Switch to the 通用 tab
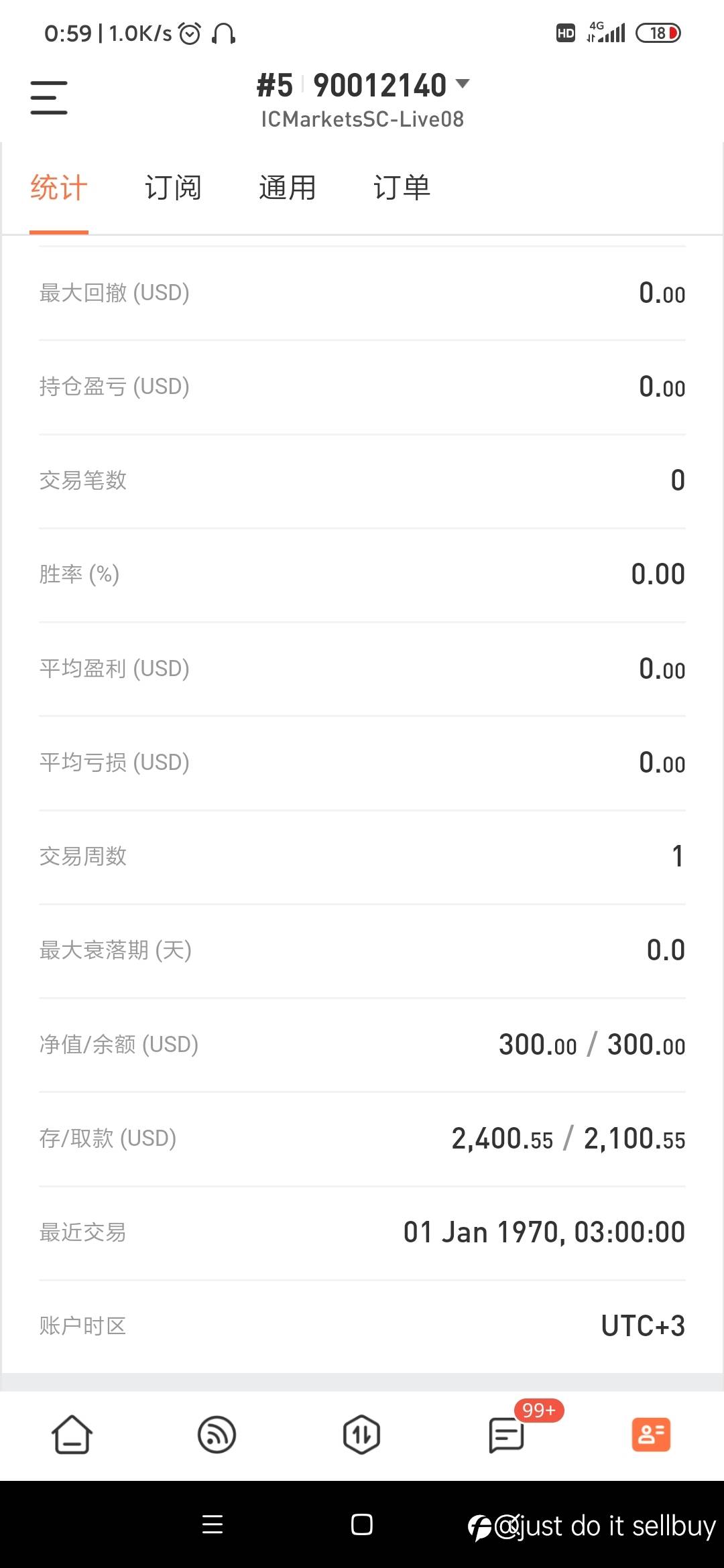The height and width of the screenshot is (1568, 724). (287, 188)
